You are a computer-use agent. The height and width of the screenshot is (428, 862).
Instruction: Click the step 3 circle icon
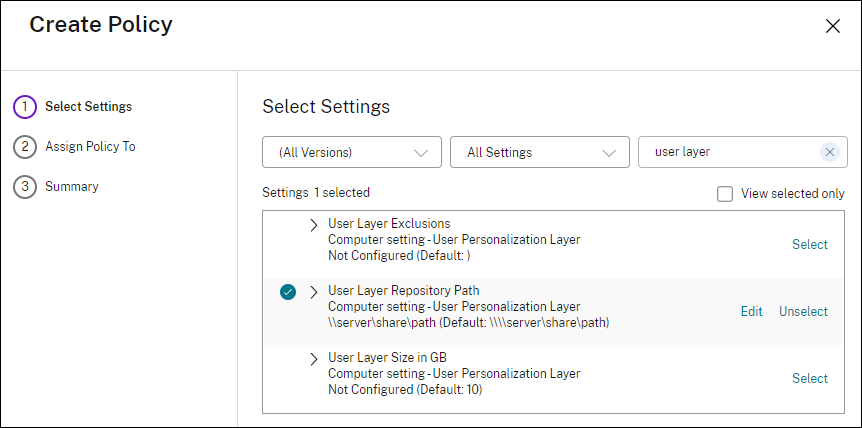[25, 187]
